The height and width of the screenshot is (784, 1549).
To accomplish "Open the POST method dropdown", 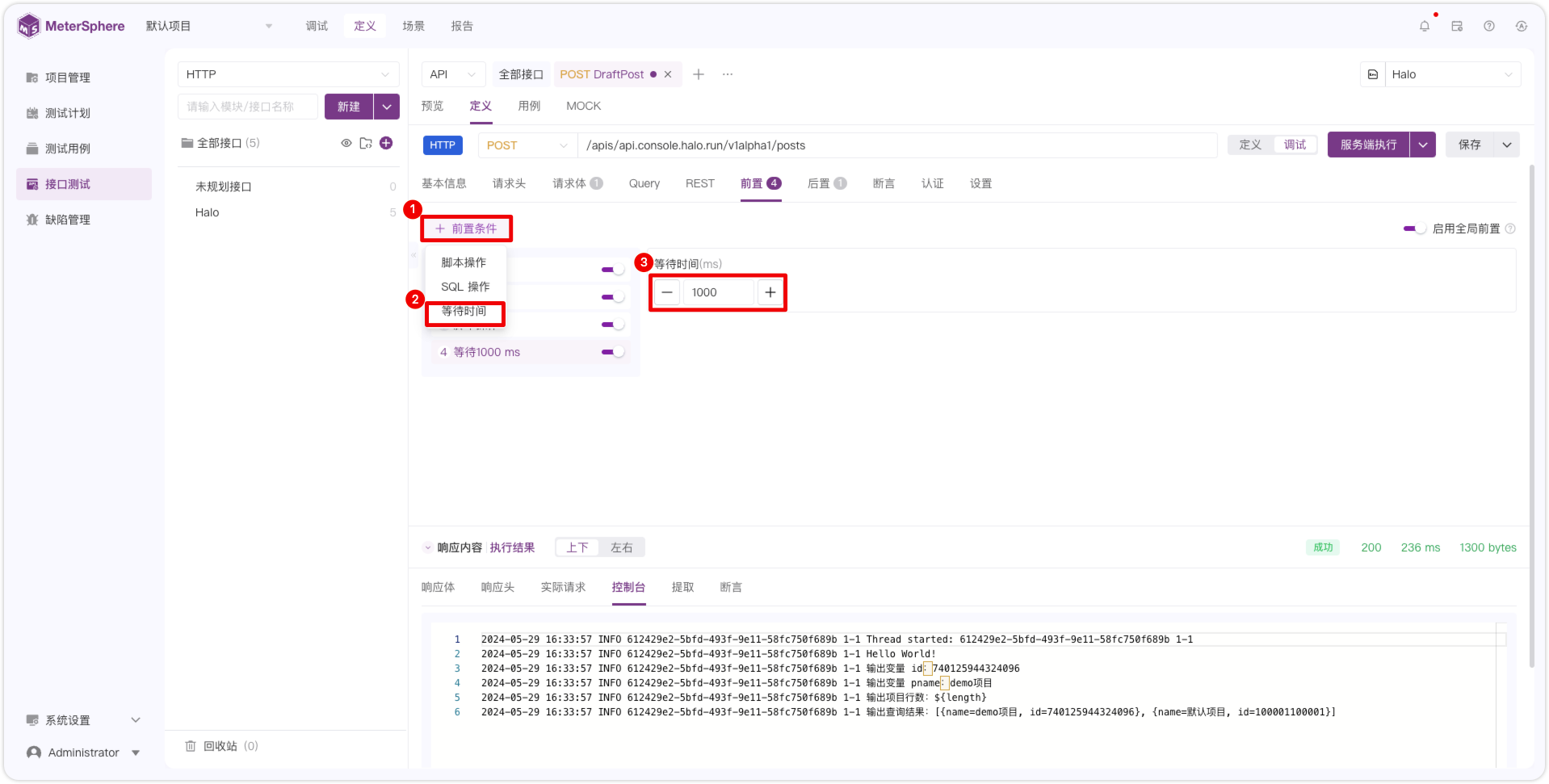I will [x=527, y=145].
